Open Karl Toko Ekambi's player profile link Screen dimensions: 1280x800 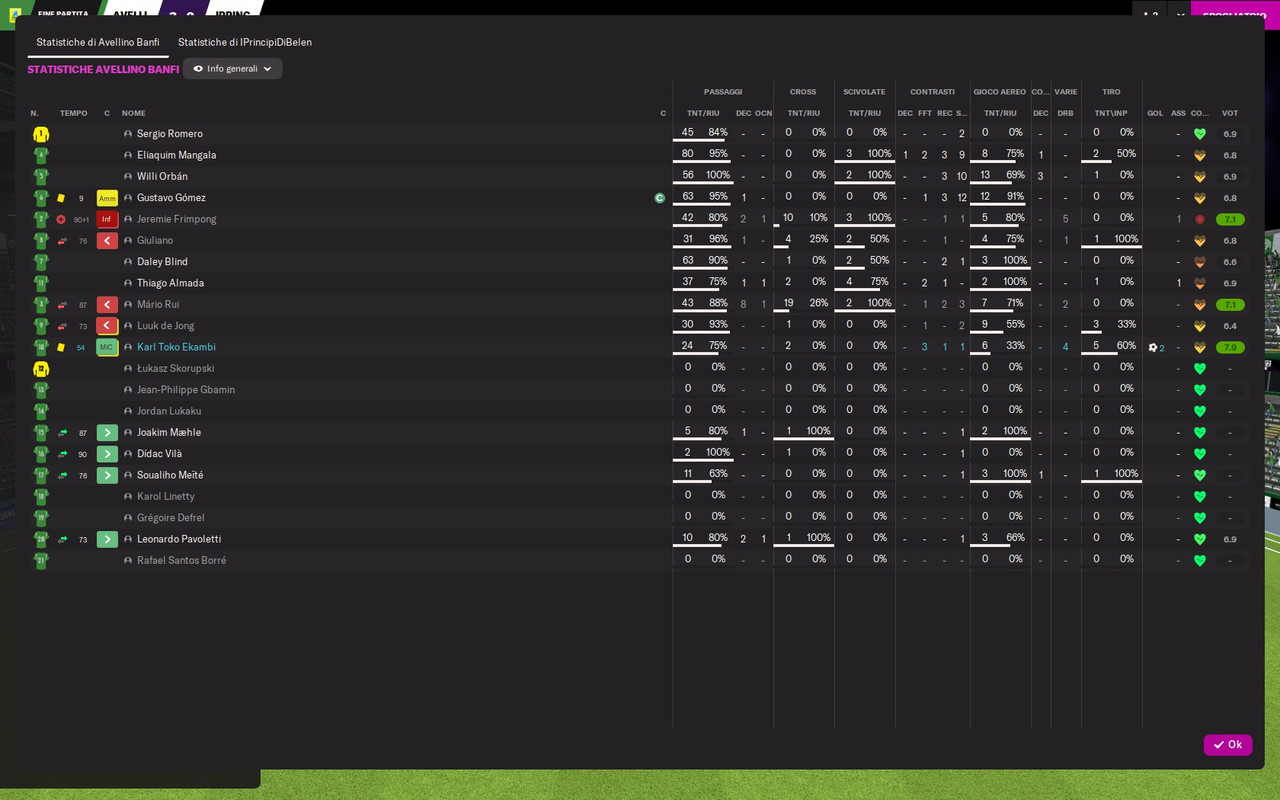(176, 347)
